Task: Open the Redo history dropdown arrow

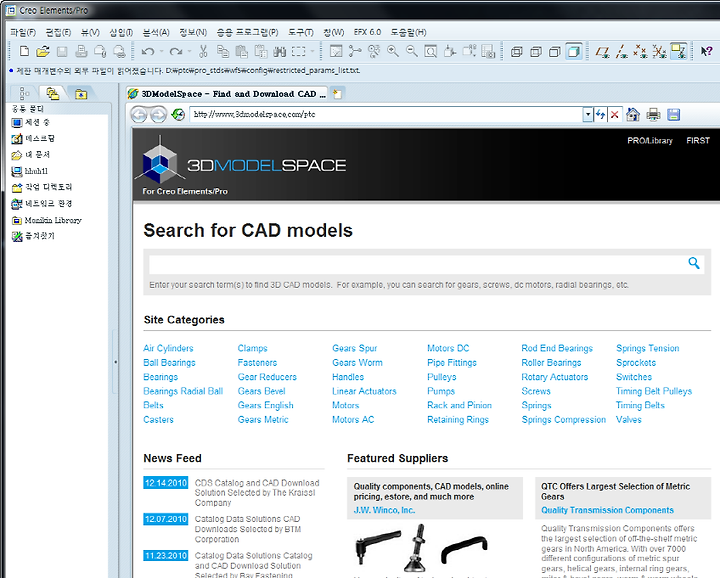Action: pyautogui.click(x=189, y=51)
